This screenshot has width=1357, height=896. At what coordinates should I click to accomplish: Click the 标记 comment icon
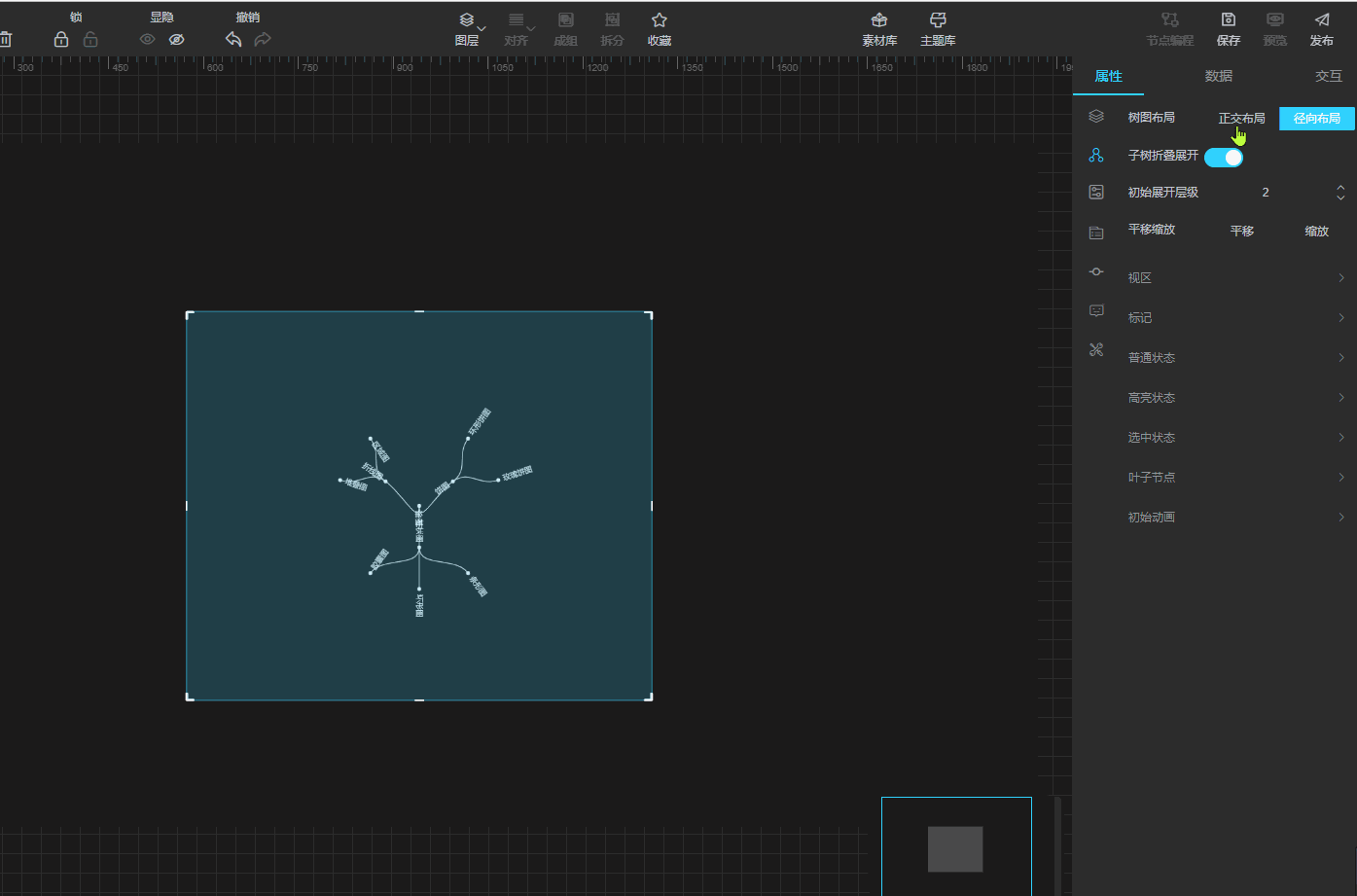pos(1096,311)
